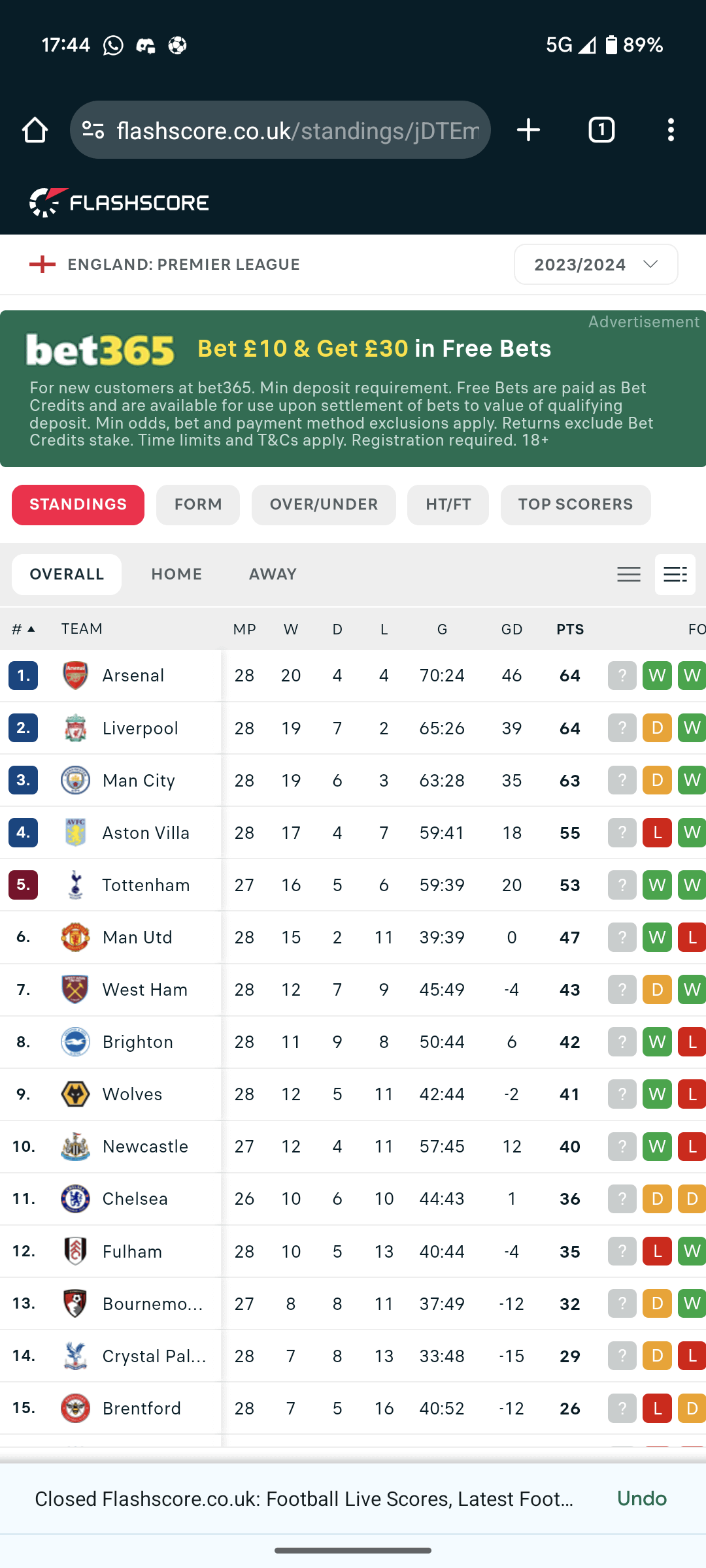706x1568 pixels.
Task: Tap Undo to restore closed tab
Action: [642, 1499]
